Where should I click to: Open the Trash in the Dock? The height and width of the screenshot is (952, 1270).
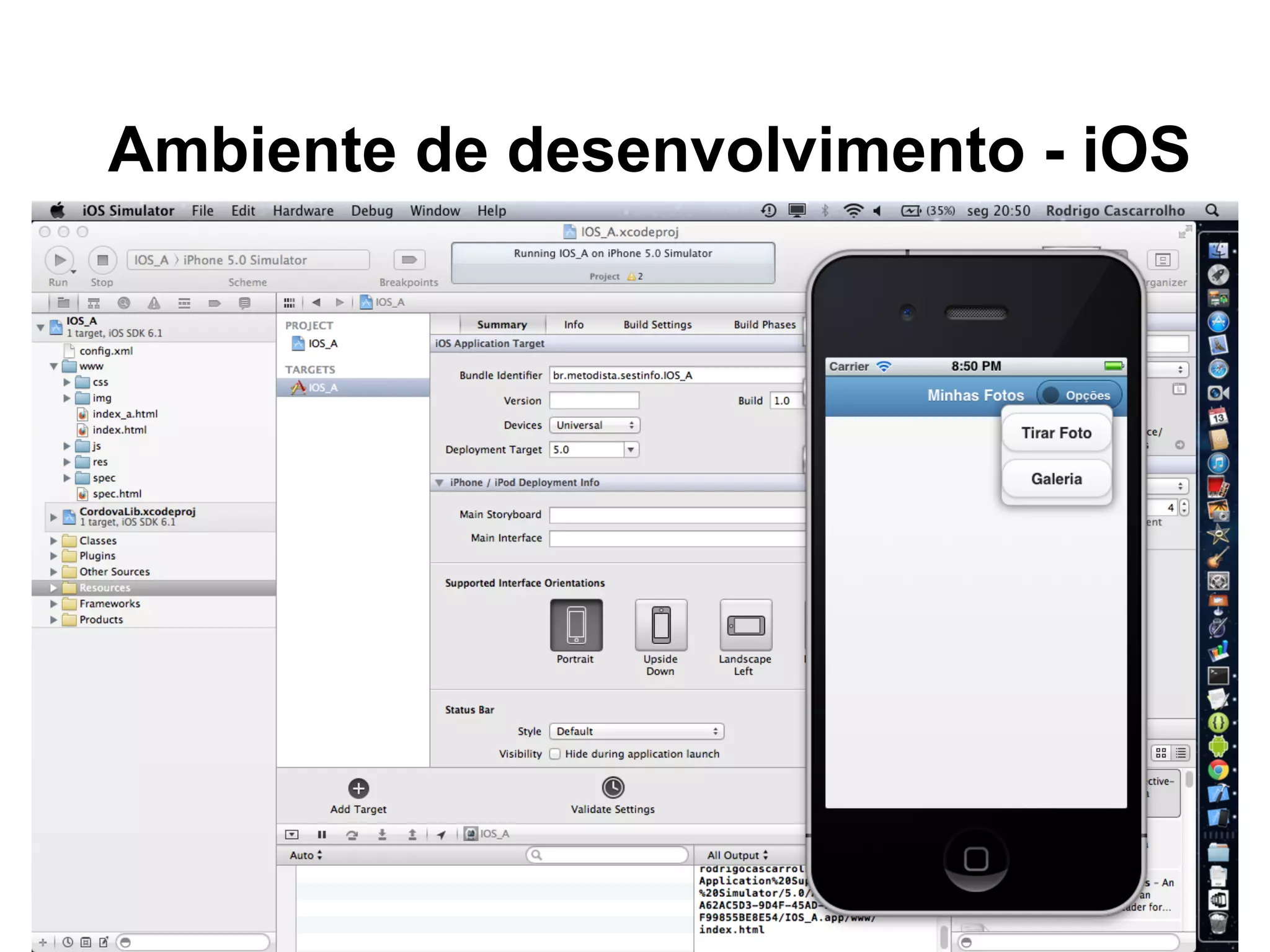click(x=1218, y=923)
